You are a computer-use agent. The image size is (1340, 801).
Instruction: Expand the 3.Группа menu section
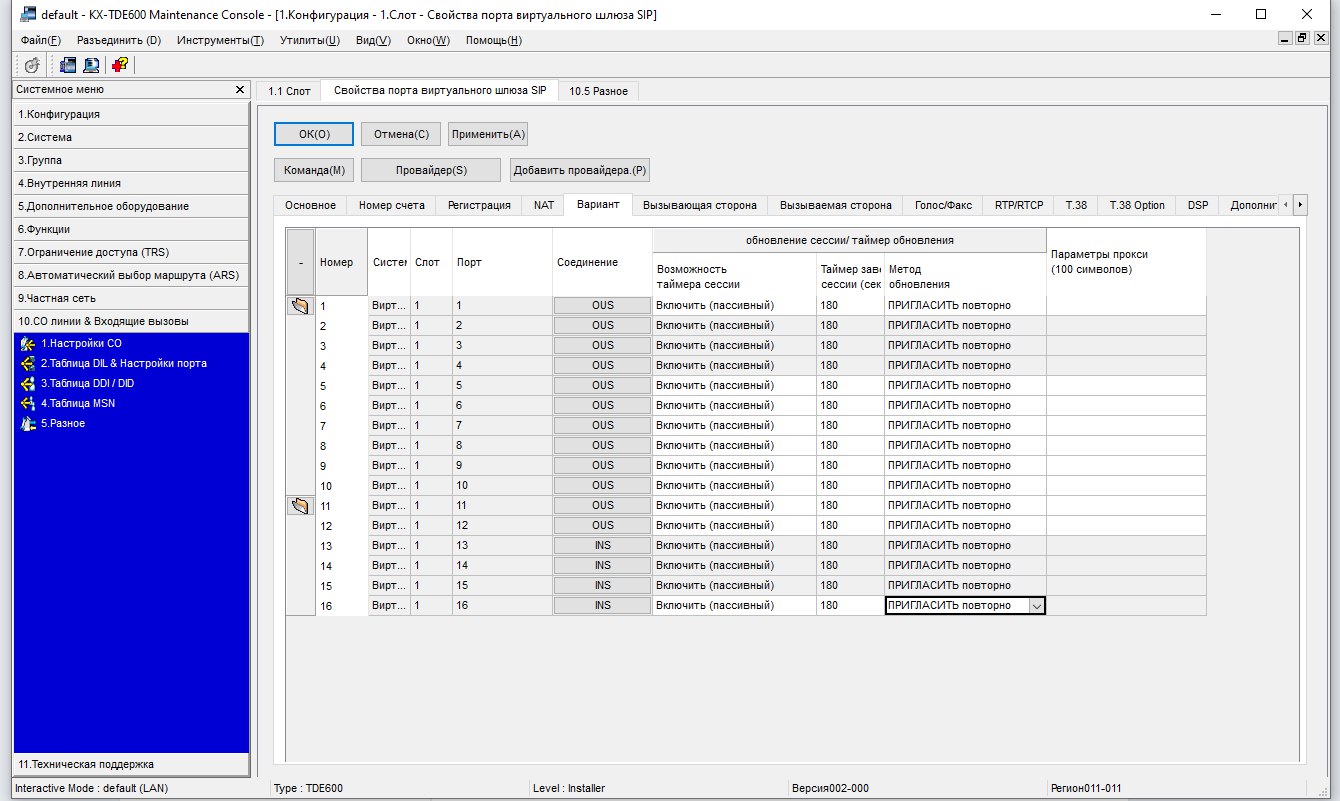pos(131,160)
